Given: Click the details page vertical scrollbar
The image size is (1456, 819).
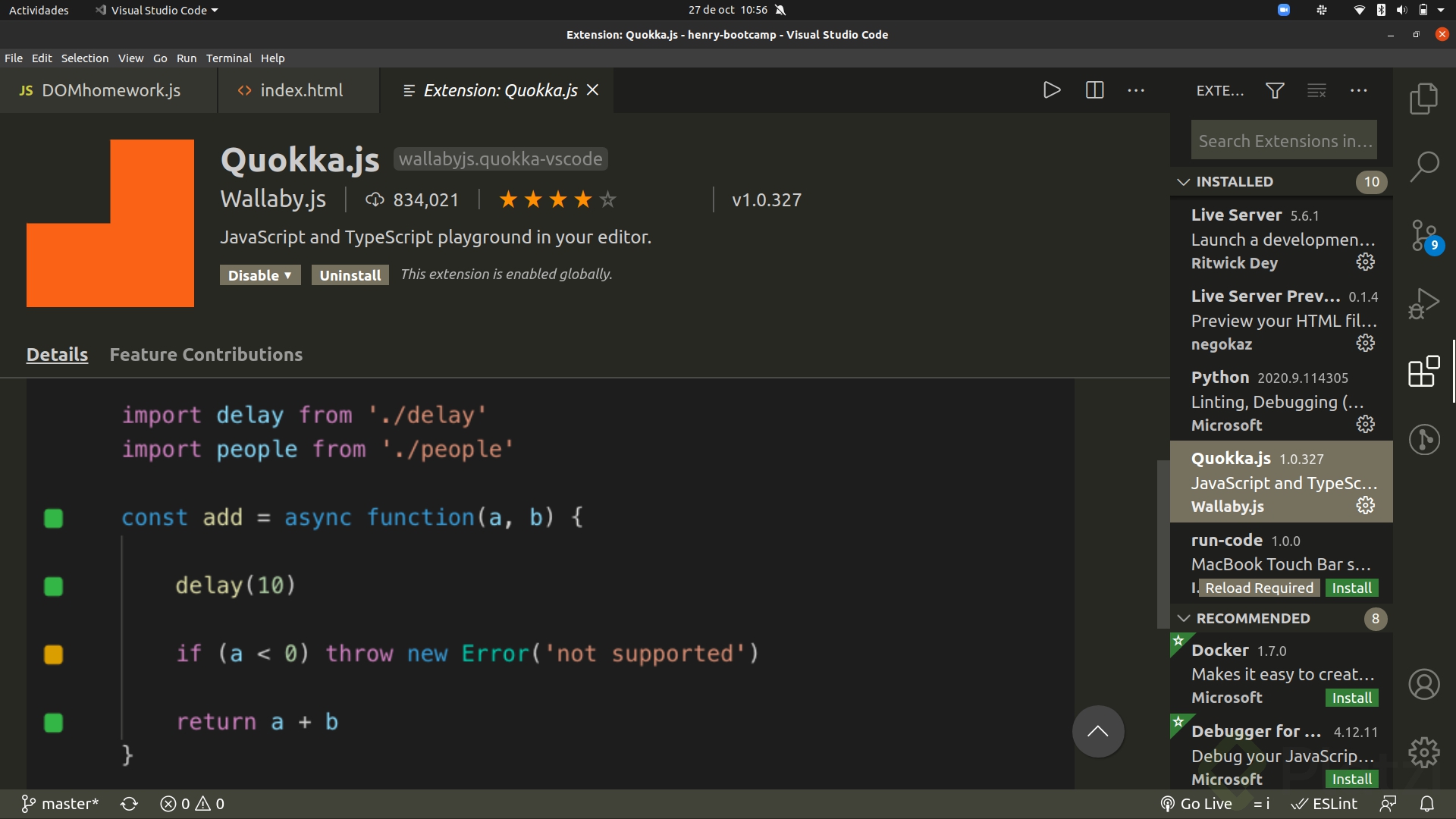Looking at the screenshot, I should [x=1163, y=544].
